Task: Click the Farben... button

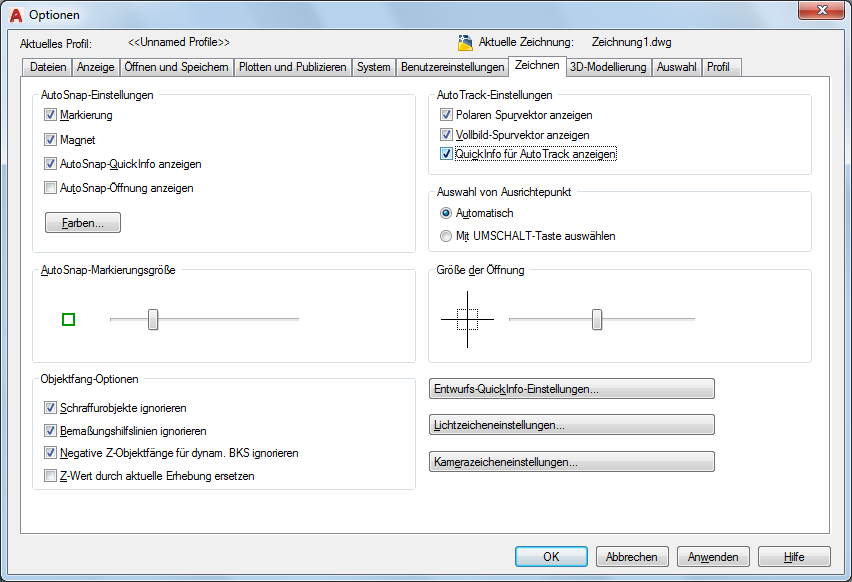Action: click(83, 222)
